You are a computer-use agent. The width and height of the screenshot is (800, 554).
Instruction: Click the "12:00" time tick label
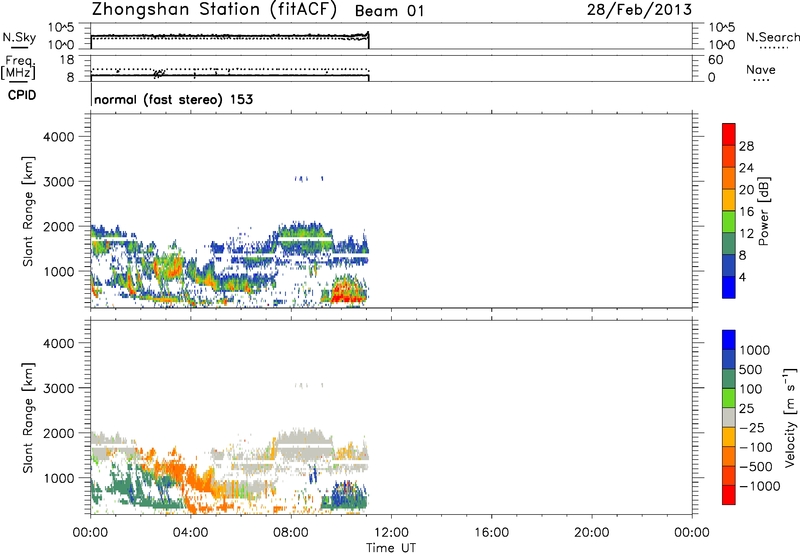click(391, 533)
